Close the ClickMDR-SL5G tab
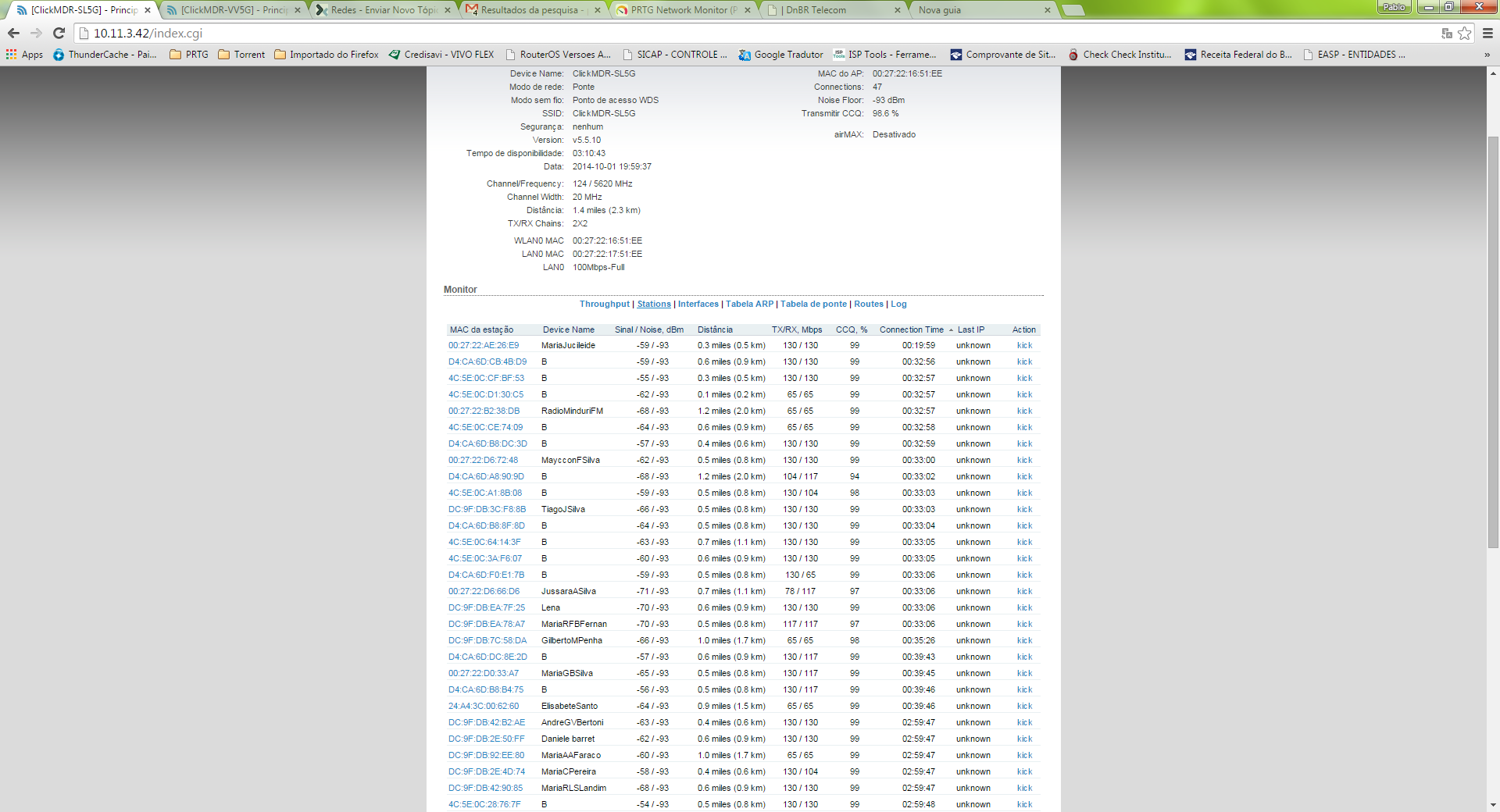This screenshot has width=1500, height=812. pyautogui.click(x=148, y=10)
